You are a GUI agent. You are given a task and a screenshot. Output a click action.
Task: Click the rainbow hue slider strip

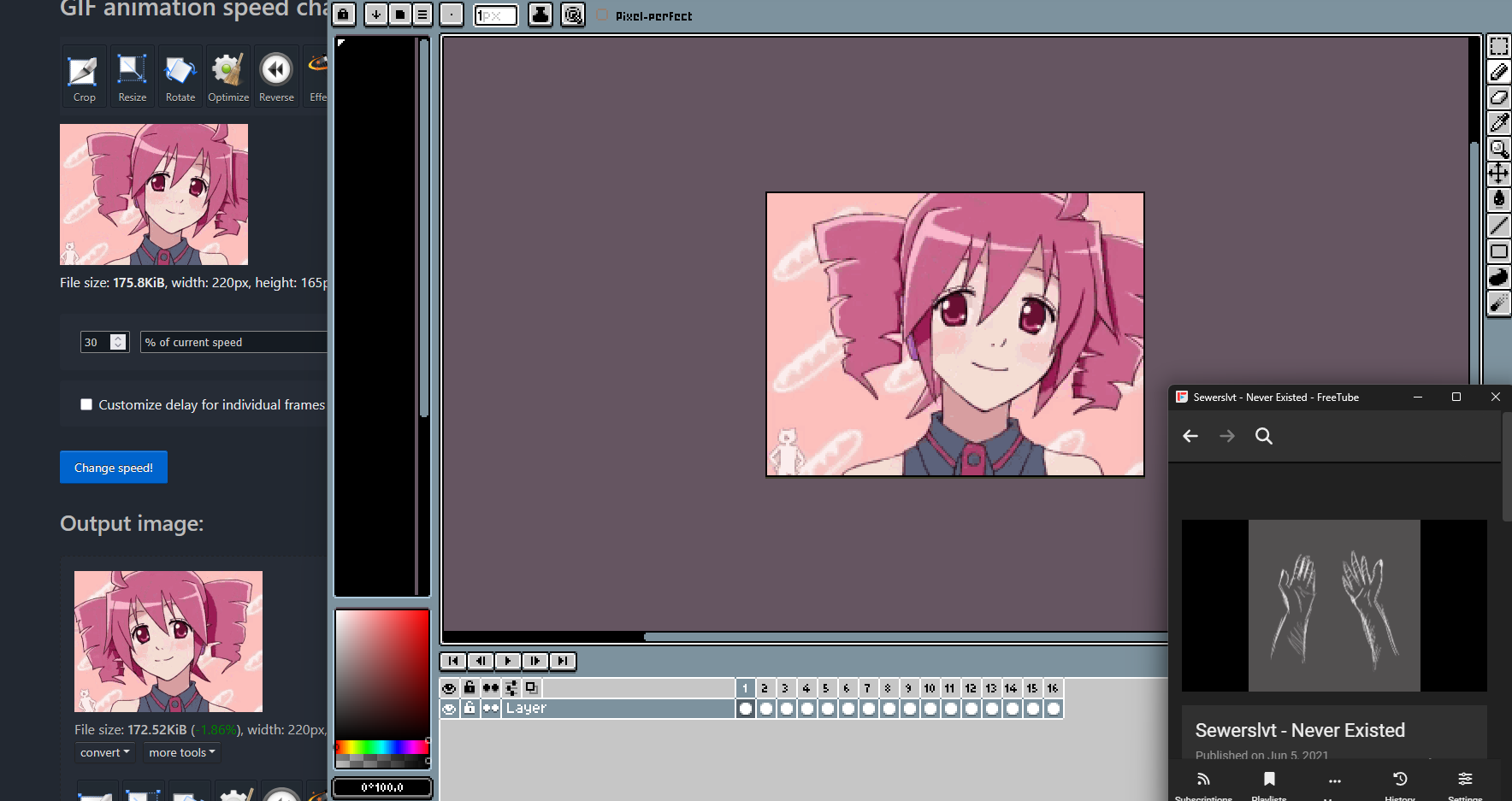tap(382, 747)
